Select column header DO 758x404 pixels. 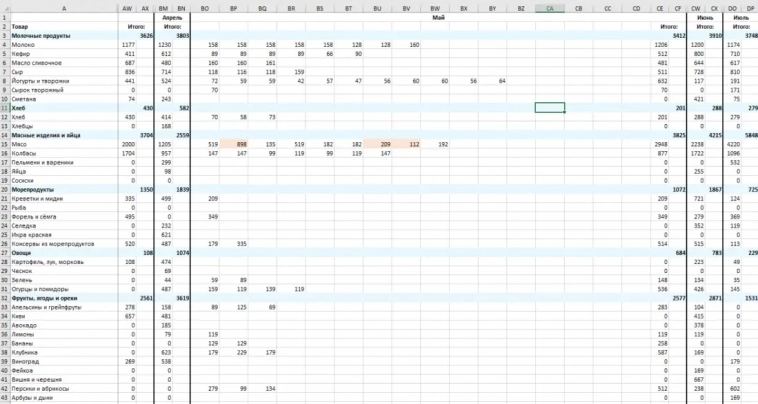[732, 9]
